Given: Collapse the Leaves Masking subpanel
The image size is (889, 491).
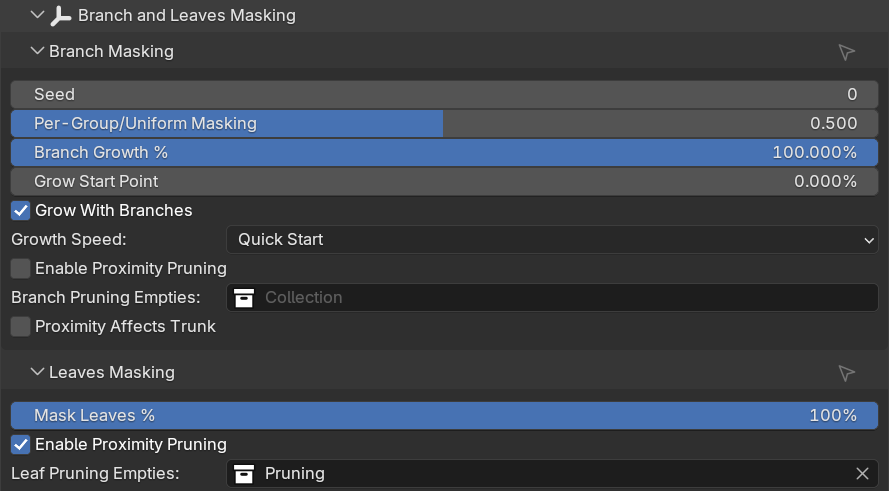Looking at the screenshot, I should [37, 372].
